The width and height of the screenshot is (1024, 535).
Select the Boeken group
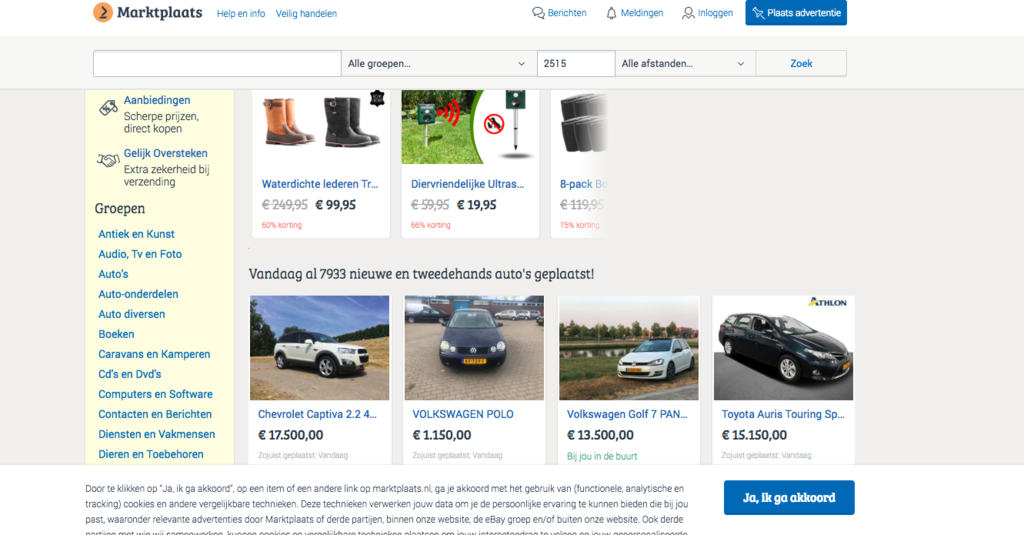(116, 334)
